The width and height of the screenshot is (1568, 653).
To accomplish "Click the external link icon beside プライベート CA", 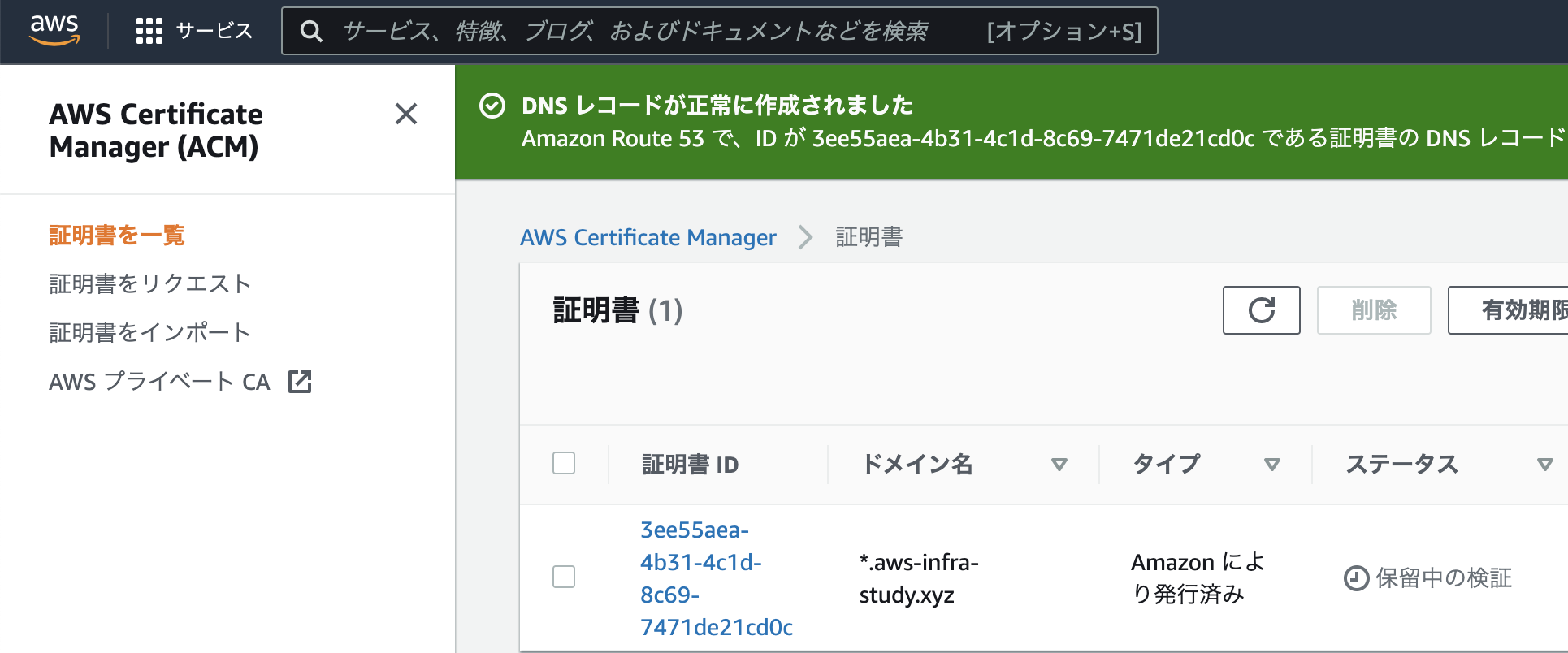I will pos(300,381).
